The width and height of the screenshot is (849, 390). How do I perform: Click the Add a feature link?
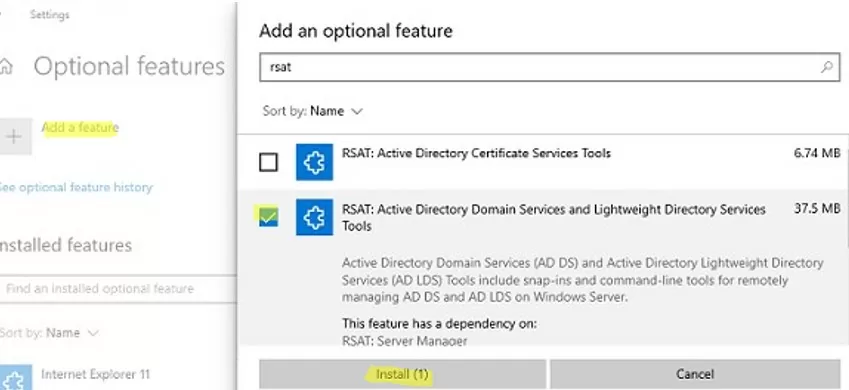tap(80, 128)
